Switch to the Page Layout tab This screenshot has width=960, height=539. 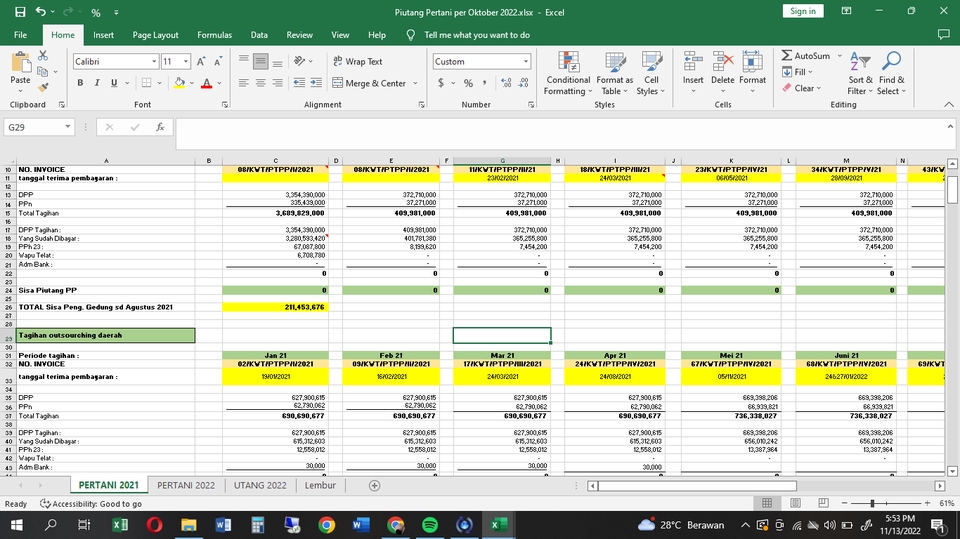point(155,35)
